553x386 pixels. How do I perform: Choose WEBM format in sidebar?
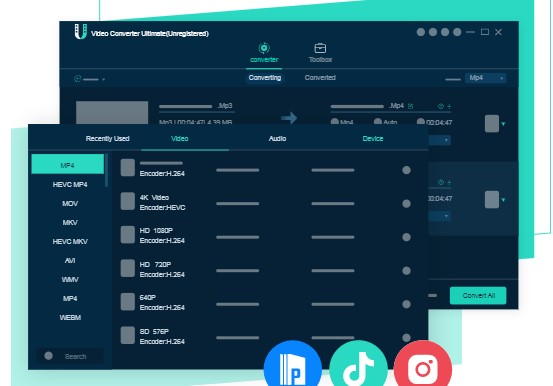(70, 318)
